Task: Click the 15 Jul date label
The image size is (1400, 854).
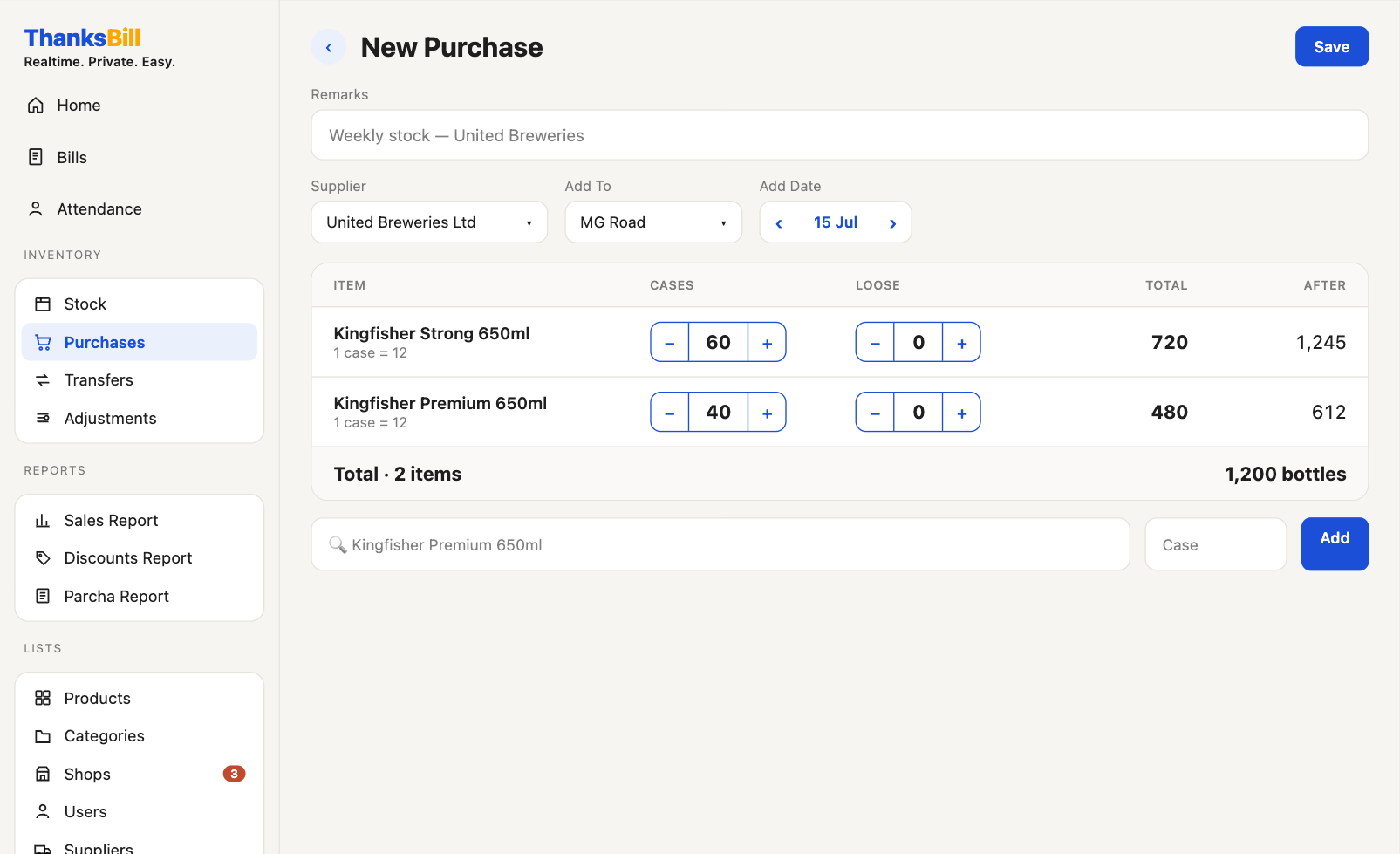Action: click(836, 222)
